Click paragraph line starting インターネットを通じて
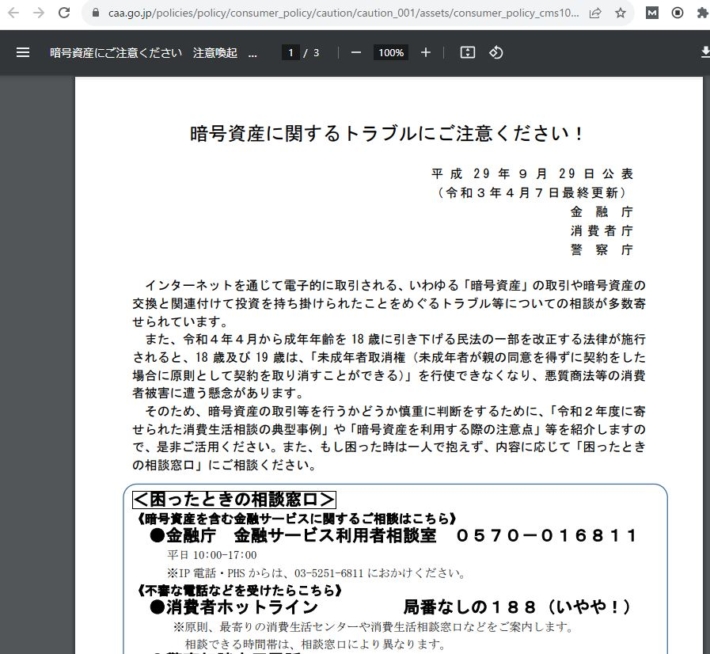Viewport: 710px width, 654px height. click(x=395, y=285)
